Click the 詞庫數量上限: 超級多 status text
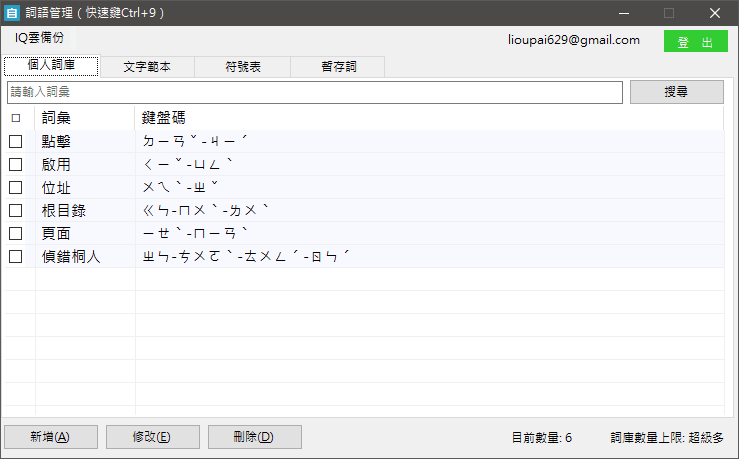The width and height of the screenshot is (739, 459). coord(667,438)
